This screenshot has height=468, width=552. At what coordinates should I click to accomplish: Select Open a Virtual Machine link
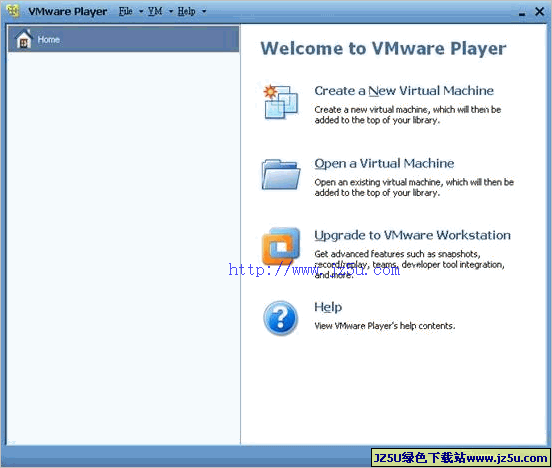[384, 164]
